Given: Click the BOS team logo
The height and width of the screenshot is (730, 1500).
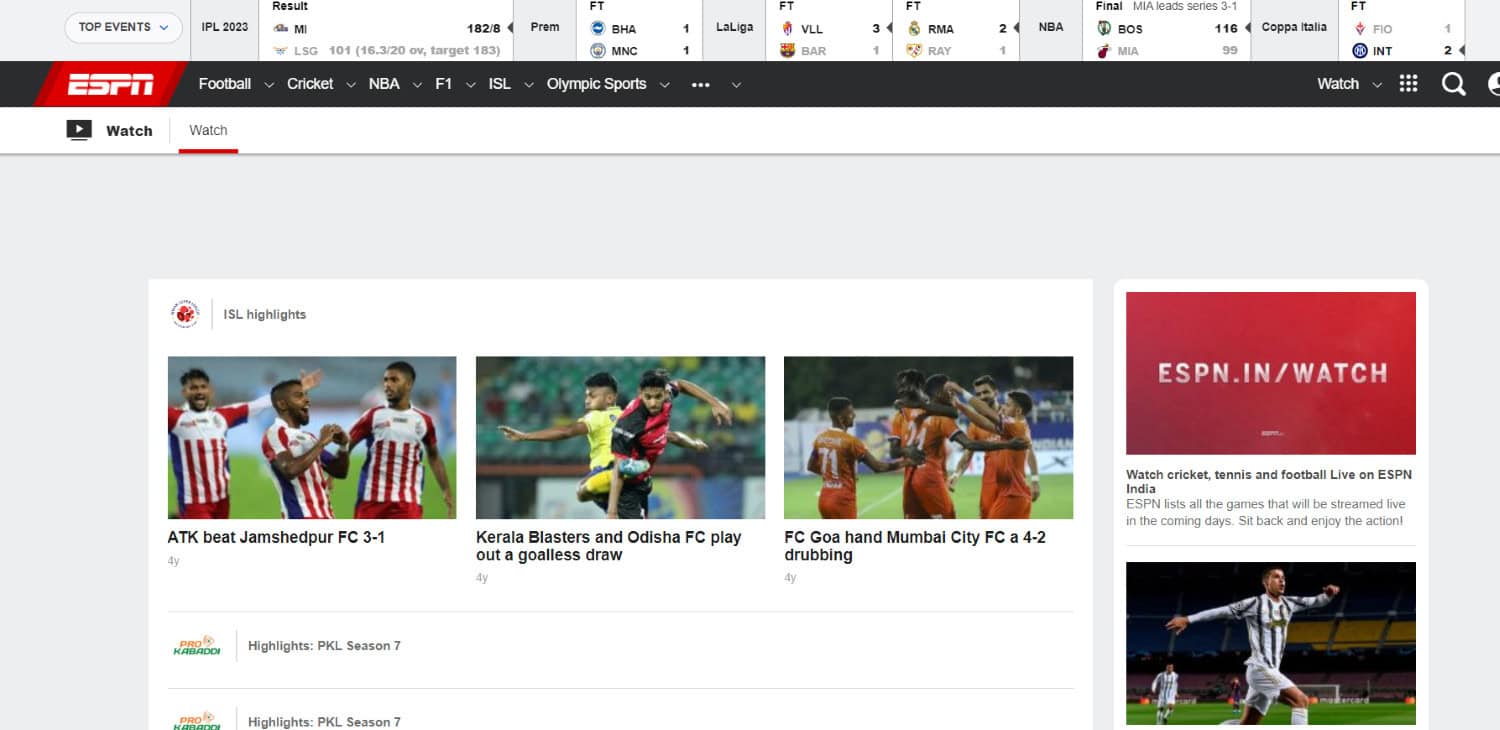Looking at the screenshot, I should (1104, 29).
